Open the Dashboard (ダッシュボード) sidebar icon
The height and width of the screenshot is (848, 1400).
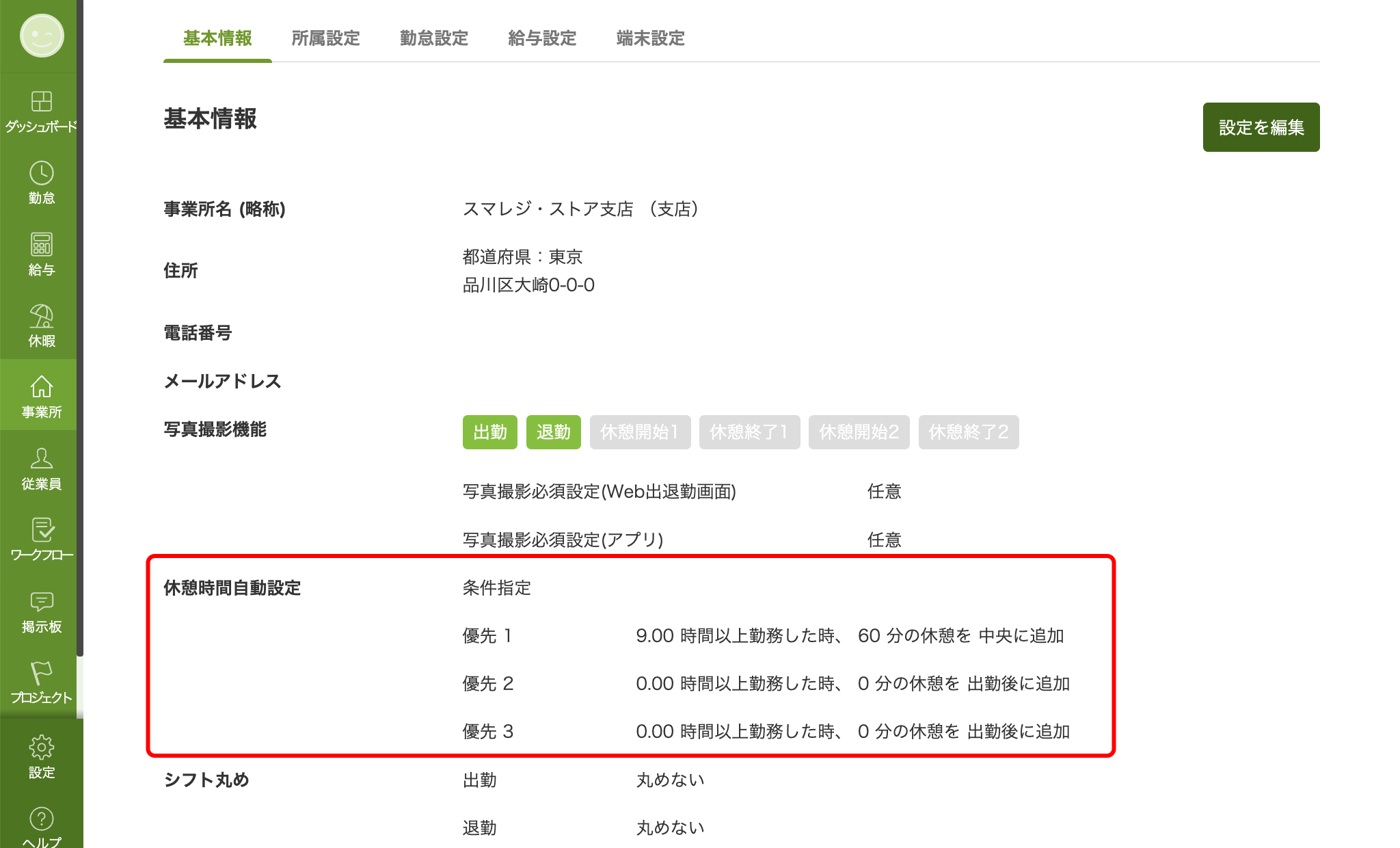(x=41, y=102)
